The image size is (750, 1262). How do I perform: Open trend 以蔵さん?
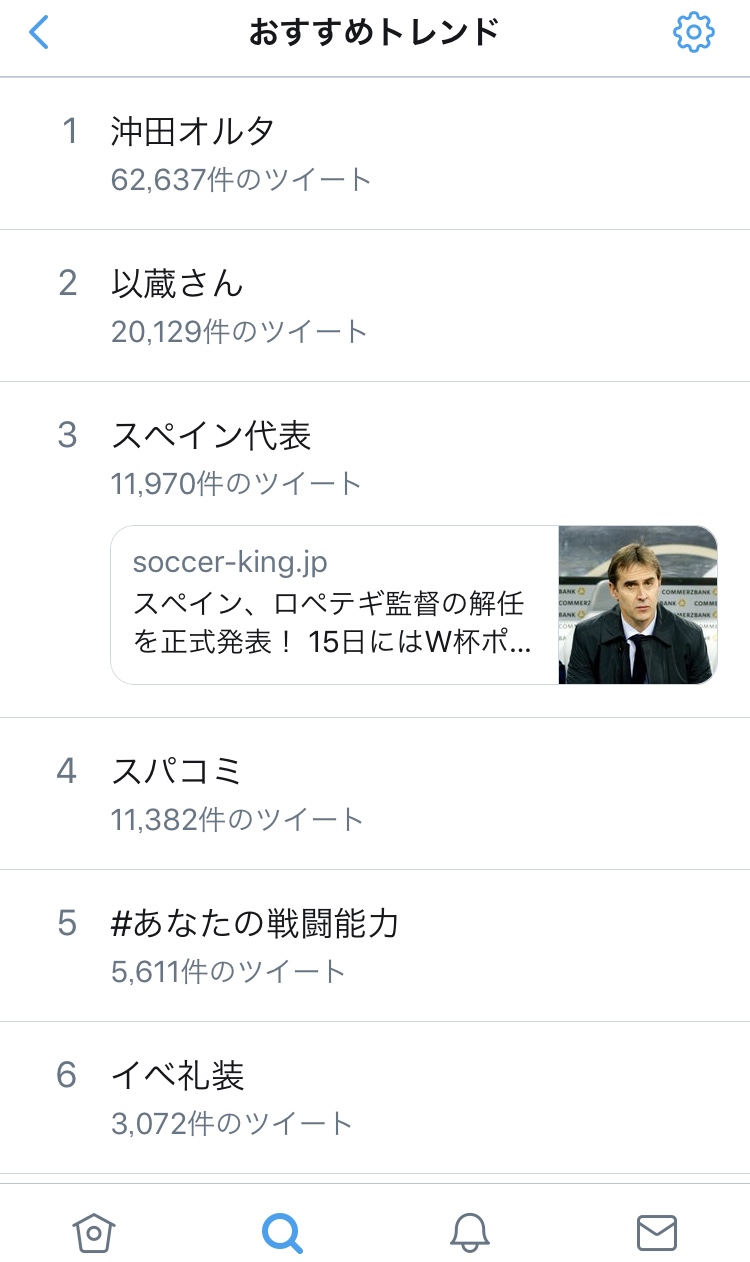[x=177, y=284]
